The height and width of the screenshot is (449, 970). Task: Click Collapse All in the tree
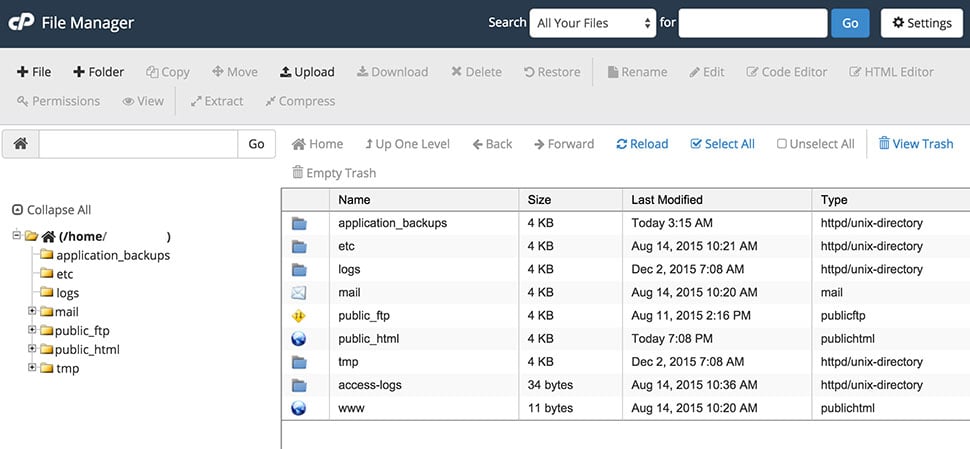[x=52, y=210]
